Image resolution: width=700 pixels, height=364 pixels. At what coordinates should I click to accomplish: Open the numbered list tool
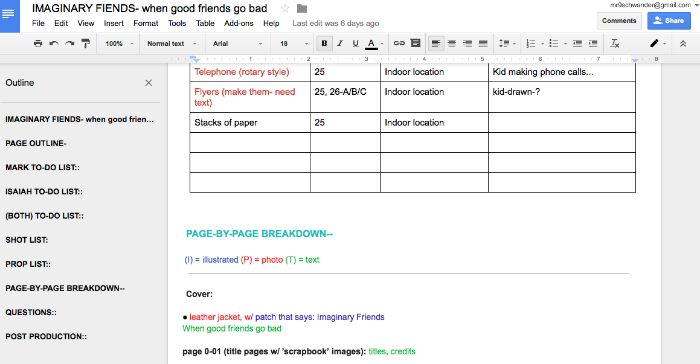[x=531, y=43]
